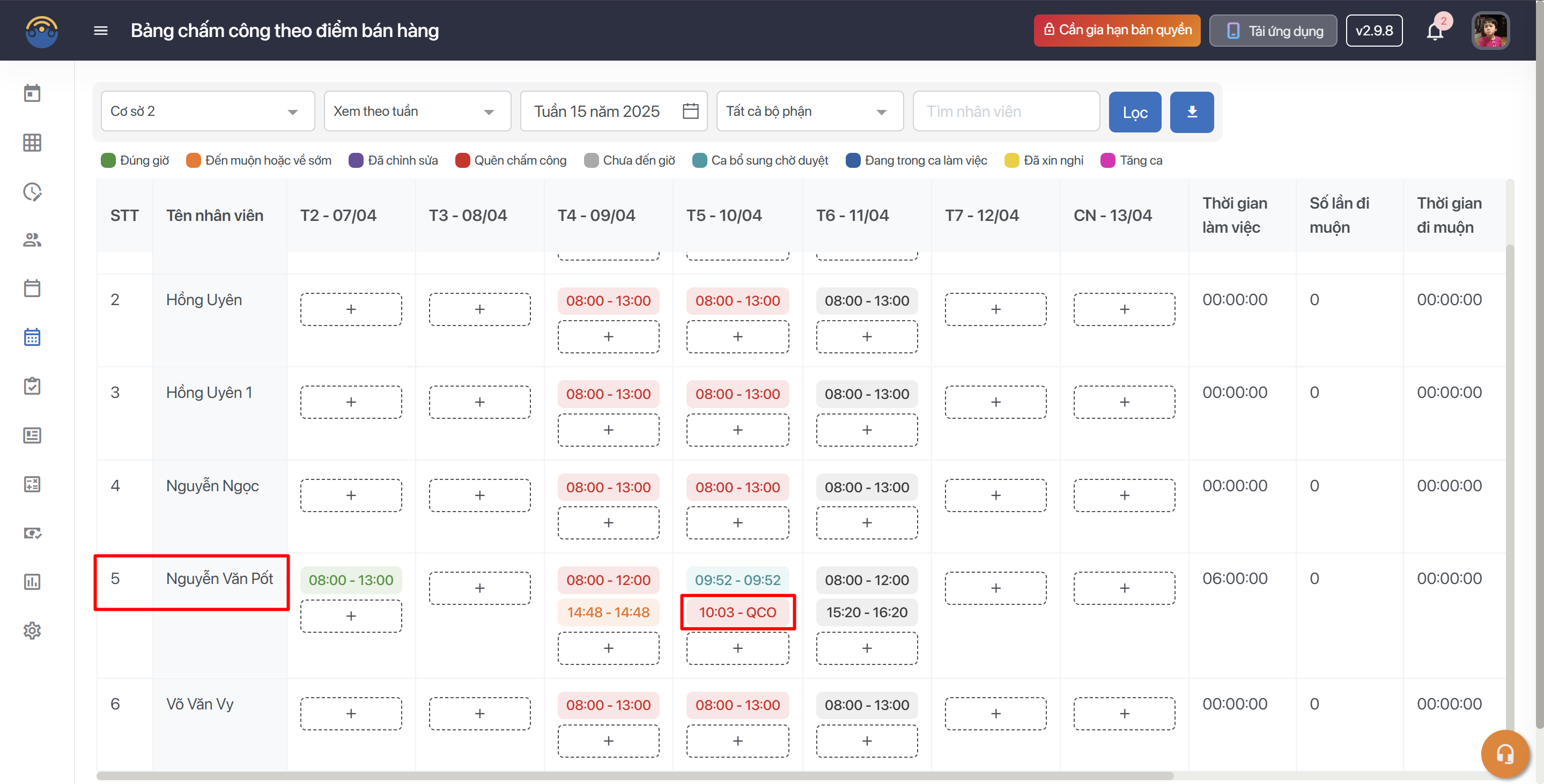
Task: Open the hamburger menu icon
Action: 101,31
